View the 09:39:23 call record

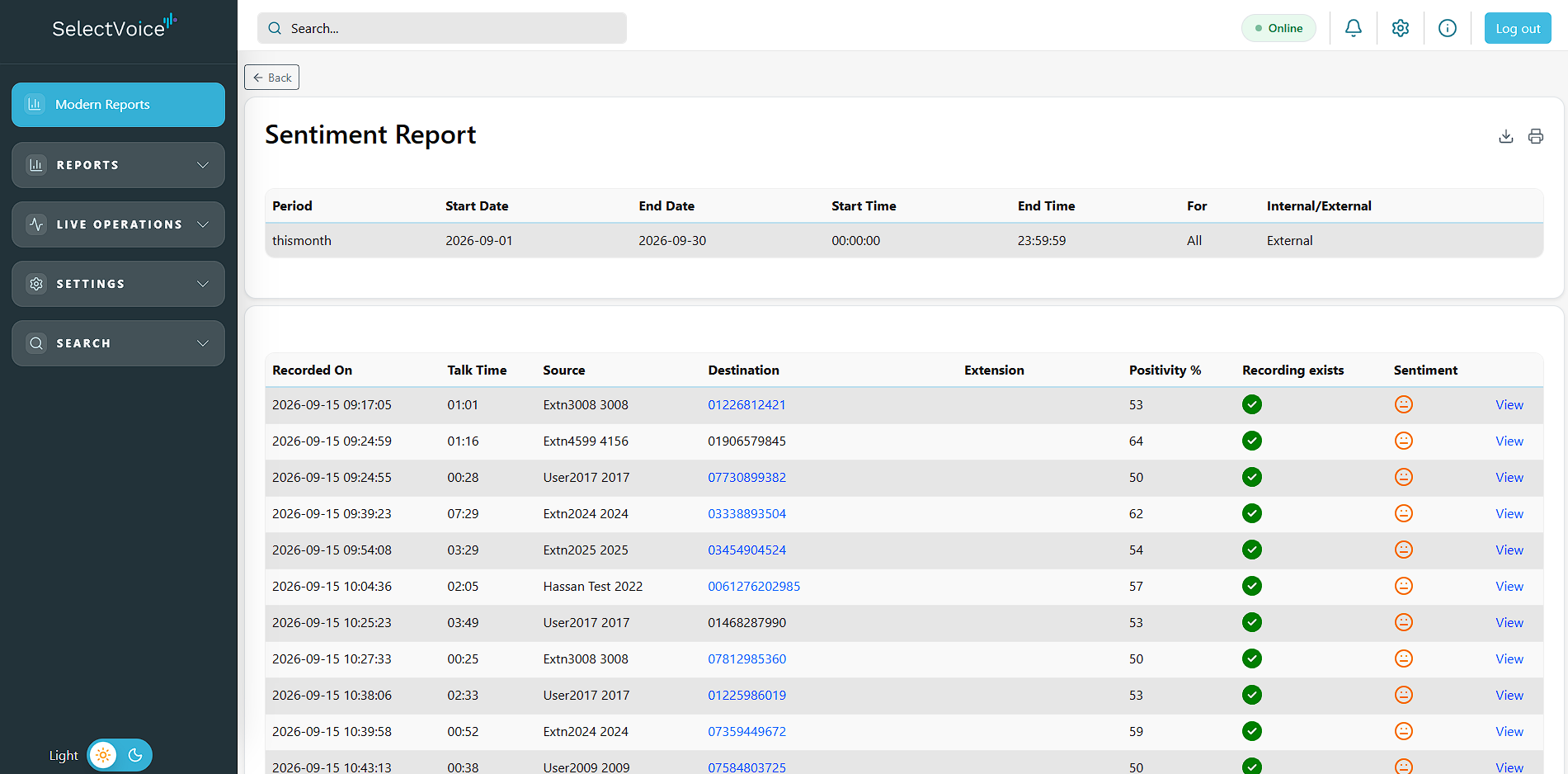(1509, 513)
